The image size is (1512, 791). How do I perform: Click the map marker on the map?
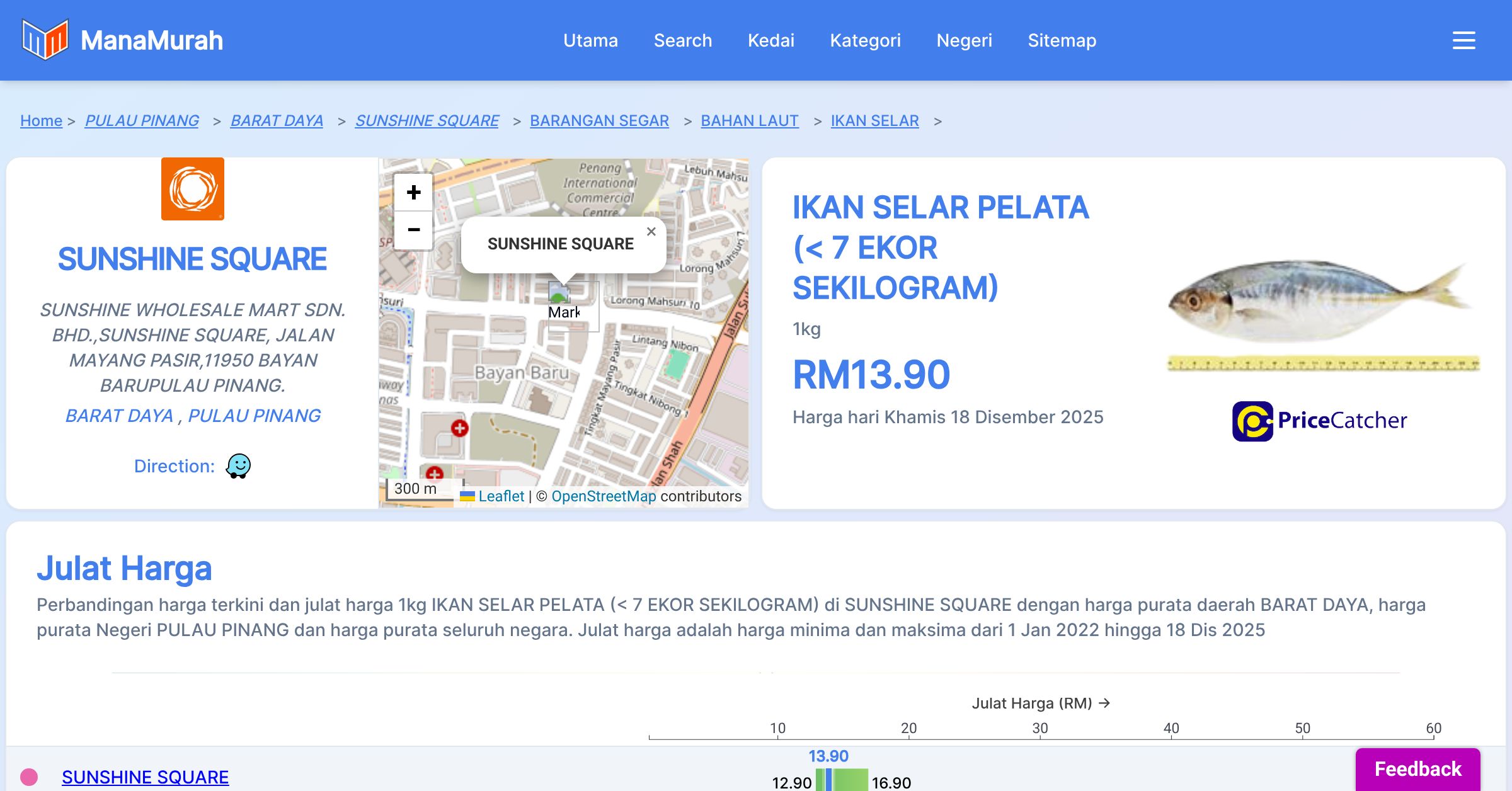(x=559, y=295)
